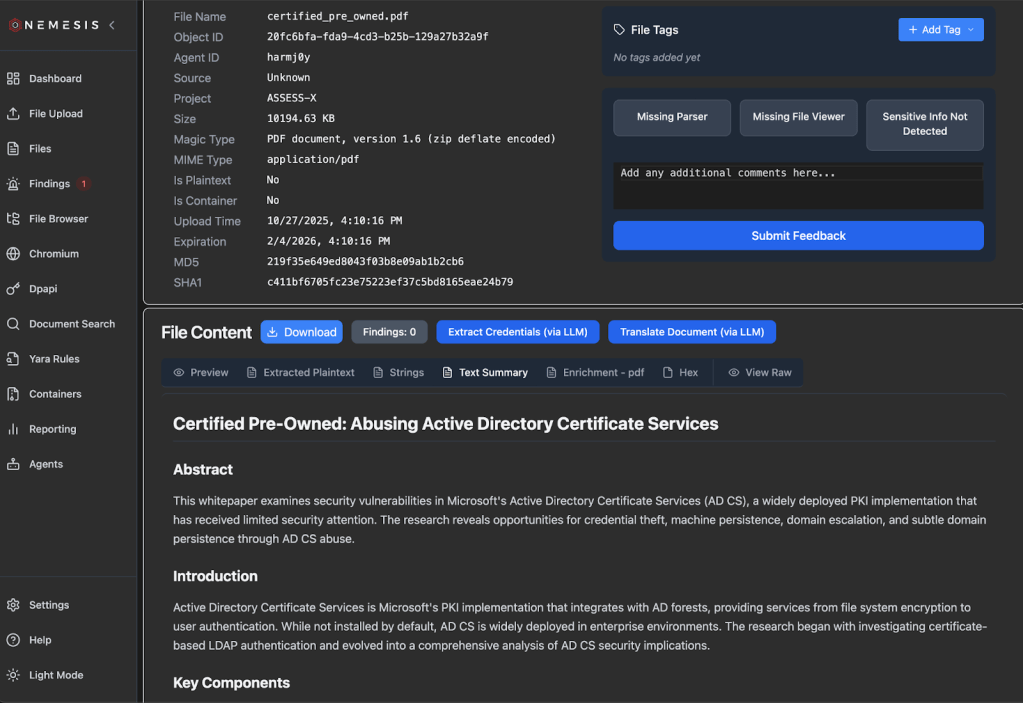Toggle Sensitive Info Not Detected option

coord(924,124)
